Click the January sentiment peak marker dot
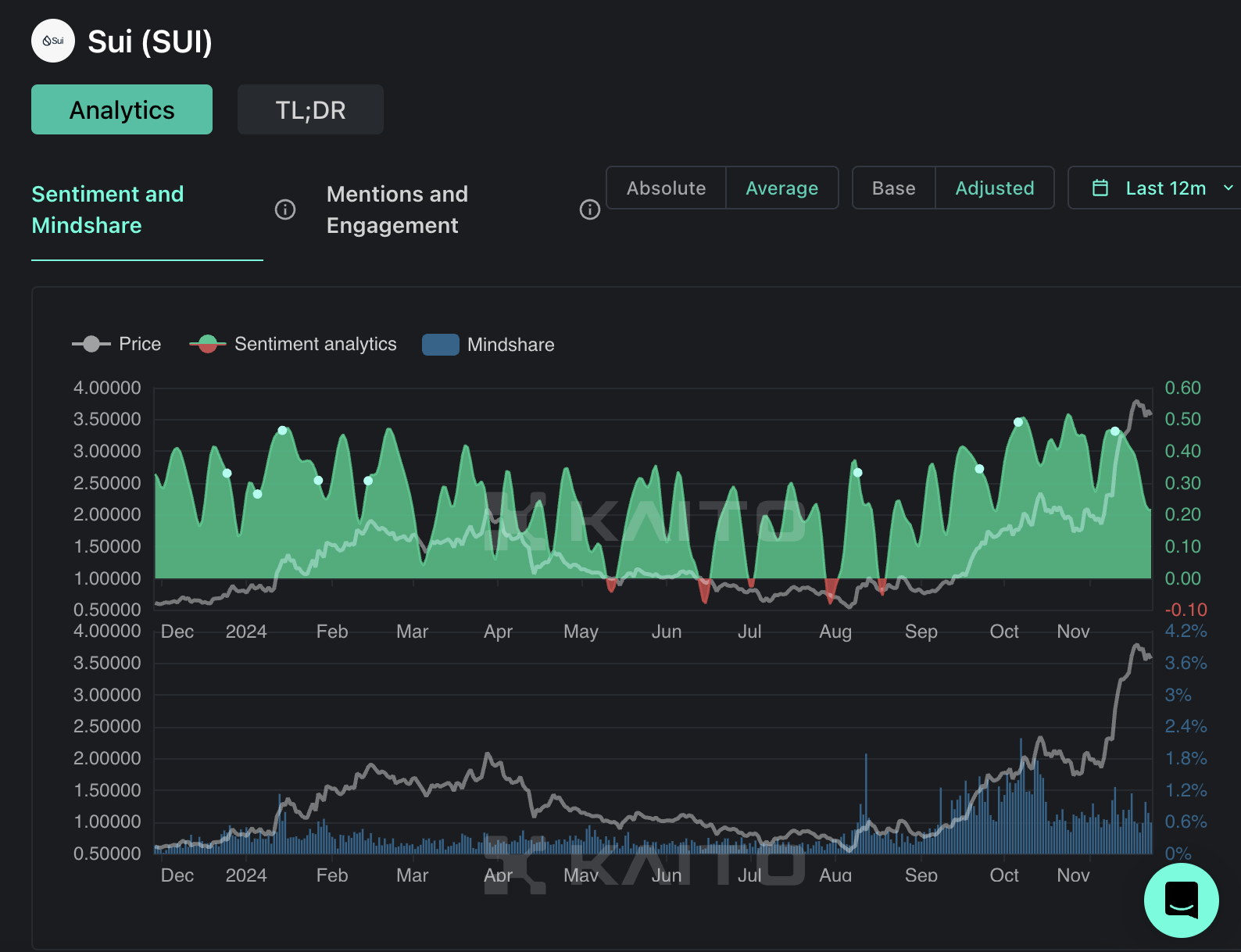Screen dimensions: 1241x952 282,431
